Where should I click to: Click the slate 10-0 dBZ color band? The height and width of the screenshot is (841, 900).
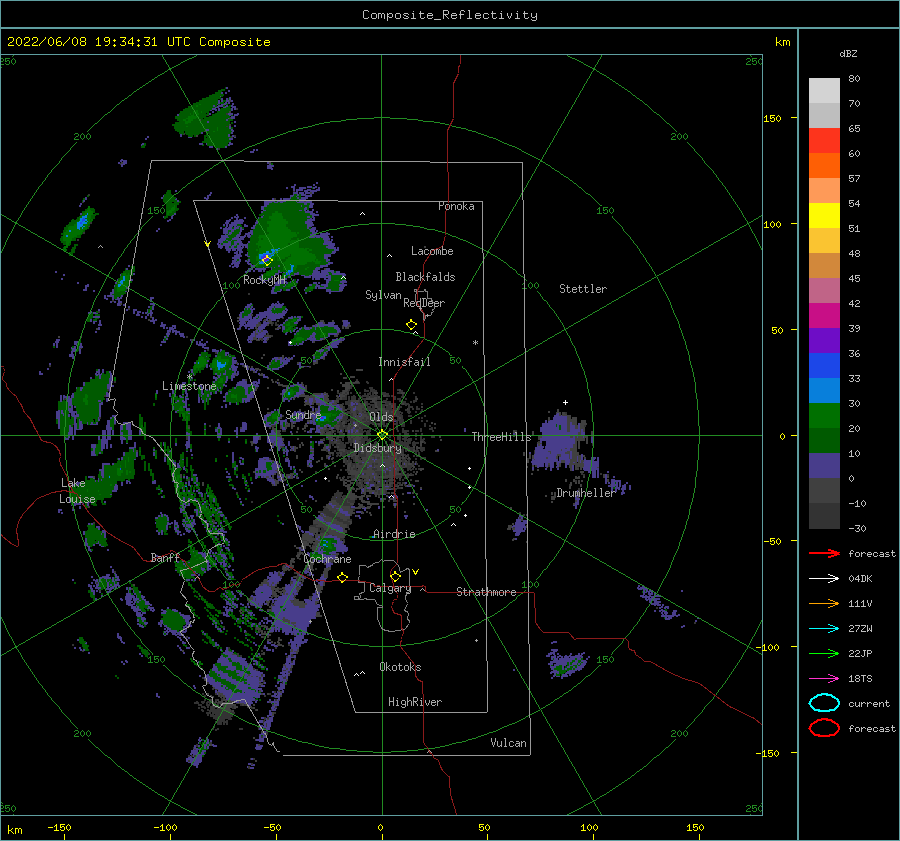point(824,465)
